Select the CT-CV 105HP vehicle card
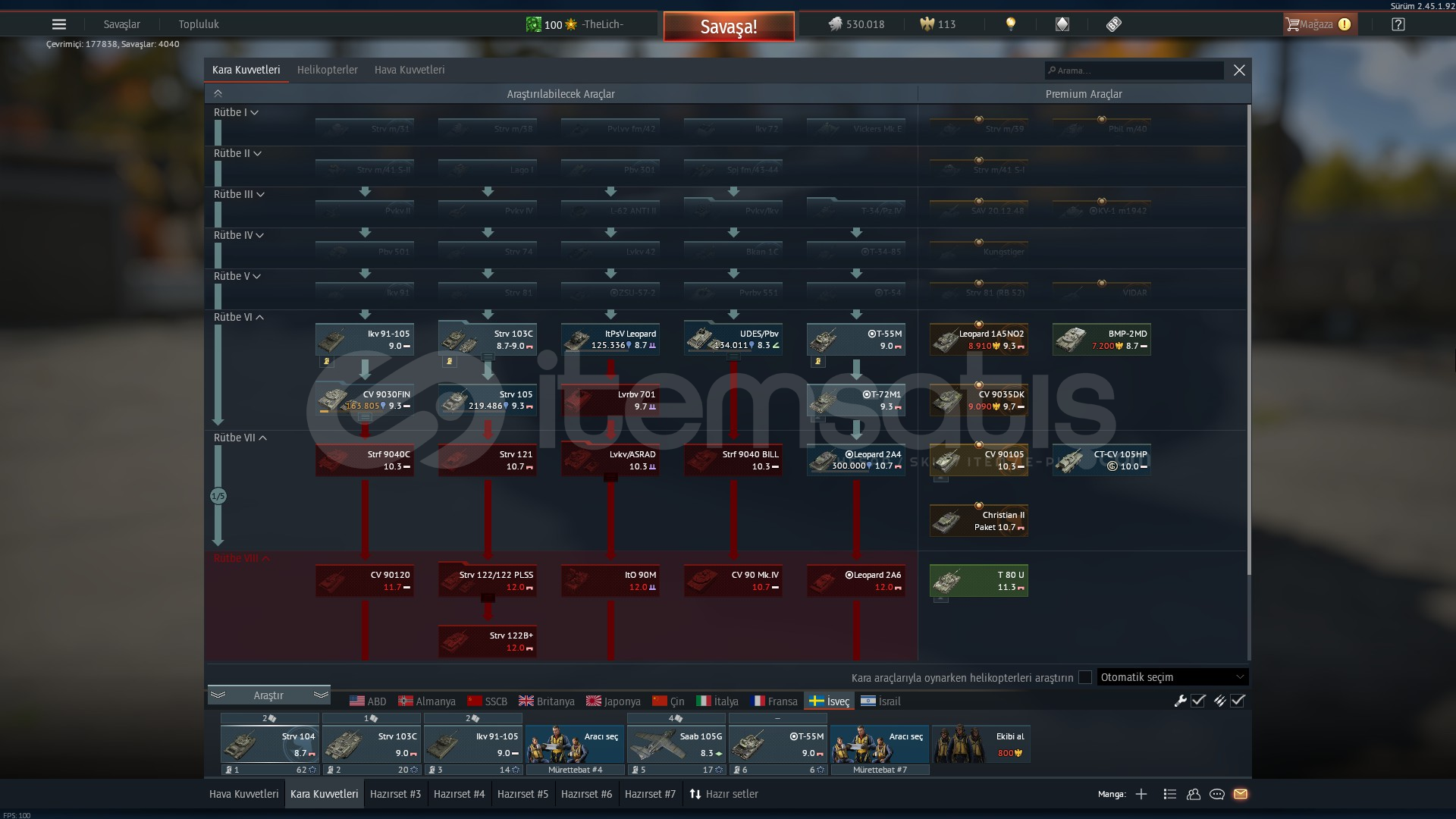Screen dimensions: 1456x819 point(1102,460)
